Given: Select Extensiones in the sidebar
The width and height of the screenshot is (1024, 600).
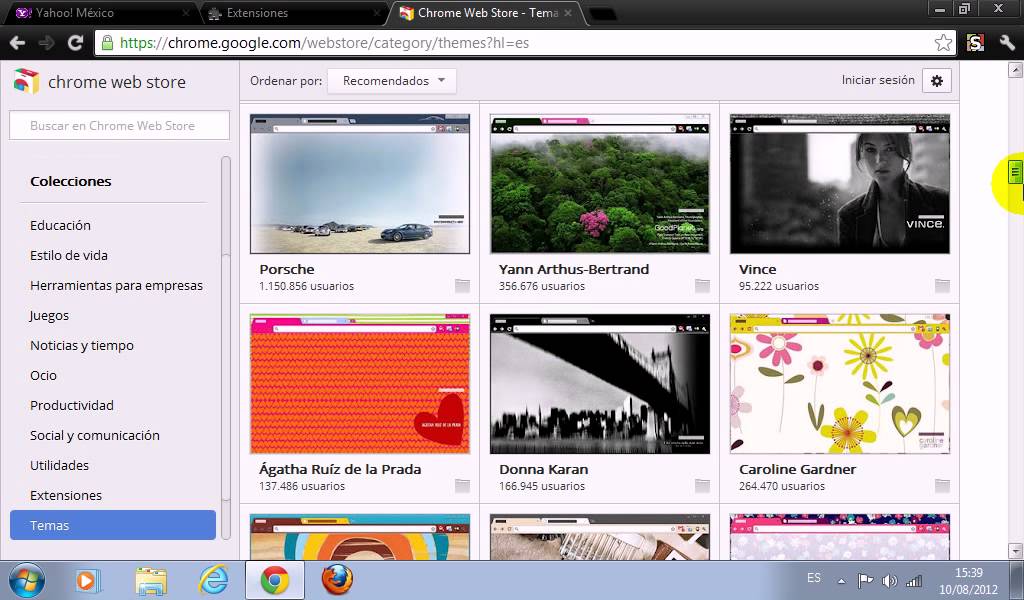Looking at the screenshot, I should [66, 496].
